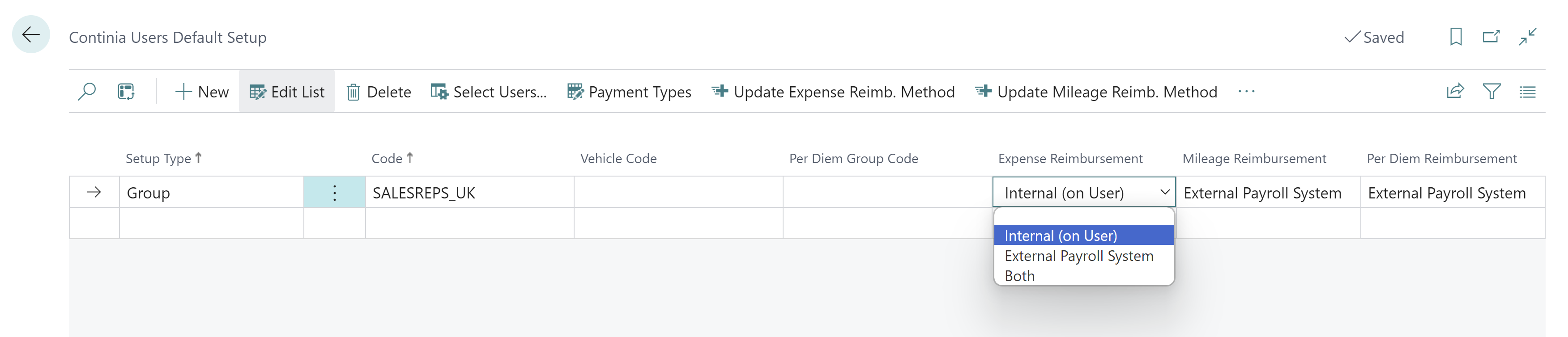The width and height of the screenshot is (1568, 337).
Task: Go back using the arrow button
Action: point(31,35)
